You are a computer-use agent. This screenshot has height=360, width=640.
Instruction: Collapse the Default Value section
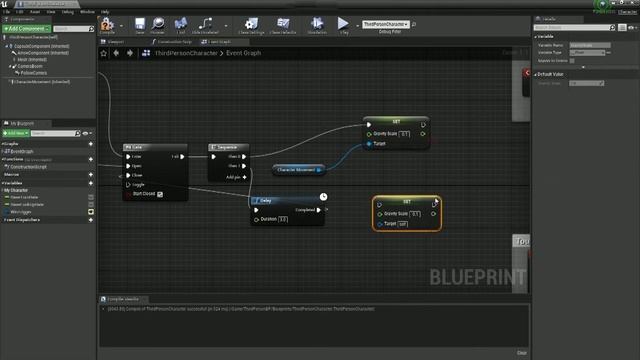click(536, 74)
